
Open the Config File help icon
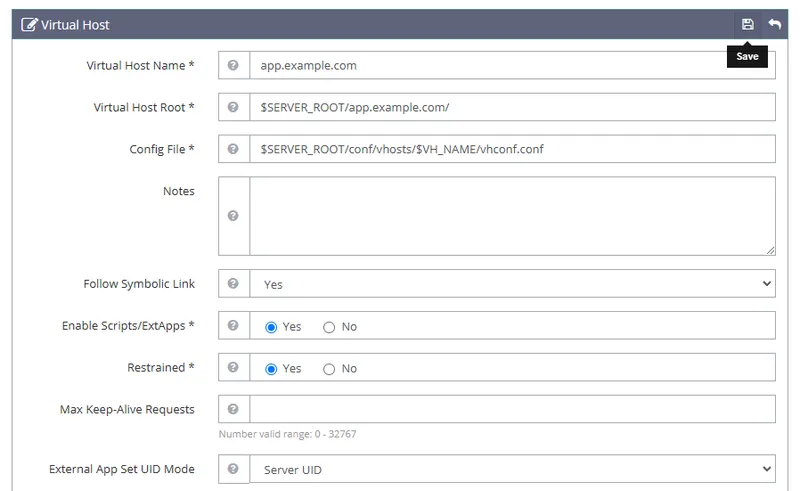[233, 150]
